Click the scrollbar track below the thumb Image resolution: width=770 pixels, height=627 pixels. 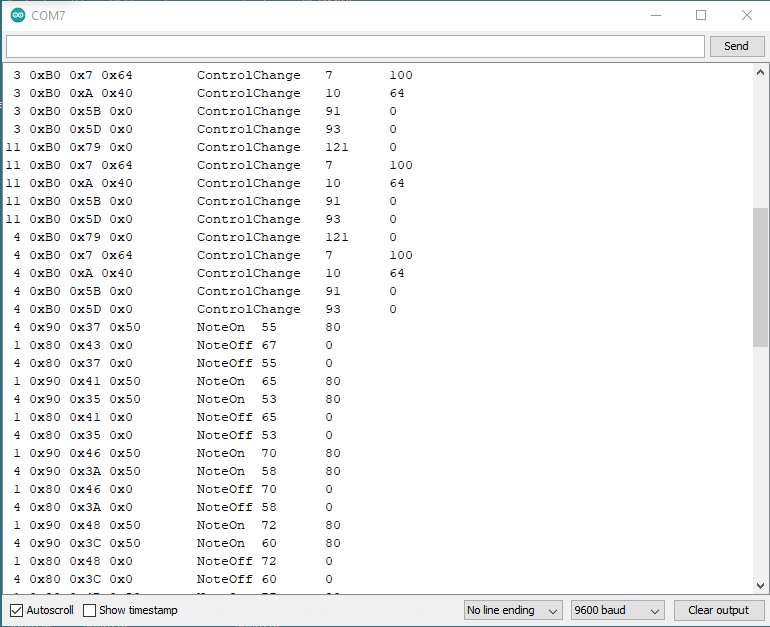tap(760, 460)
